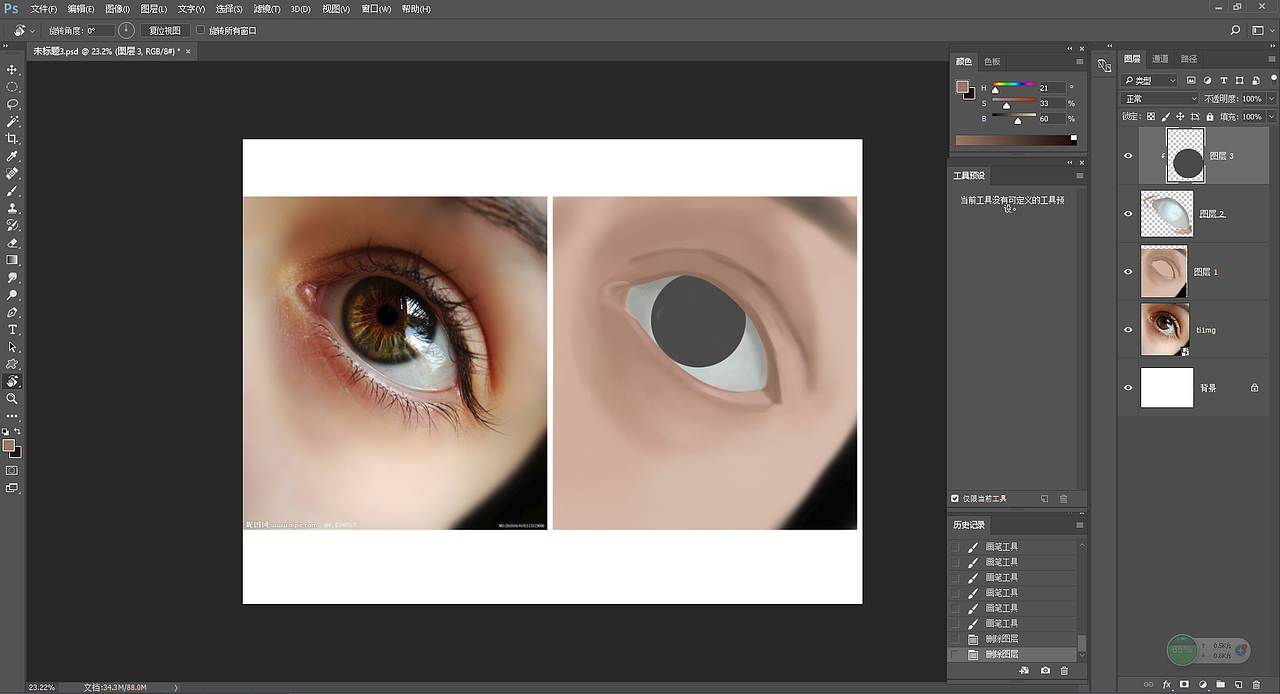Select the Type tool
This screenshot has width=1280, height=694.
13,329
